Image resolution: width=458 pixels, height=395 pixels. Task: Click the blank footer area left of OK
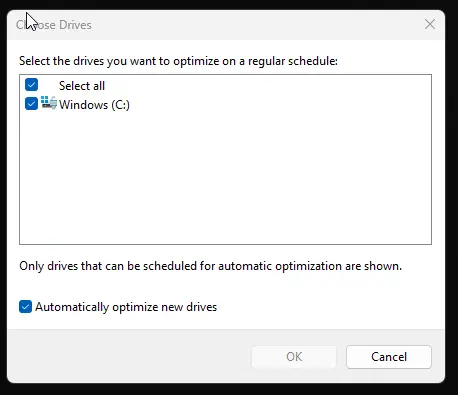[x=130, y=357]
